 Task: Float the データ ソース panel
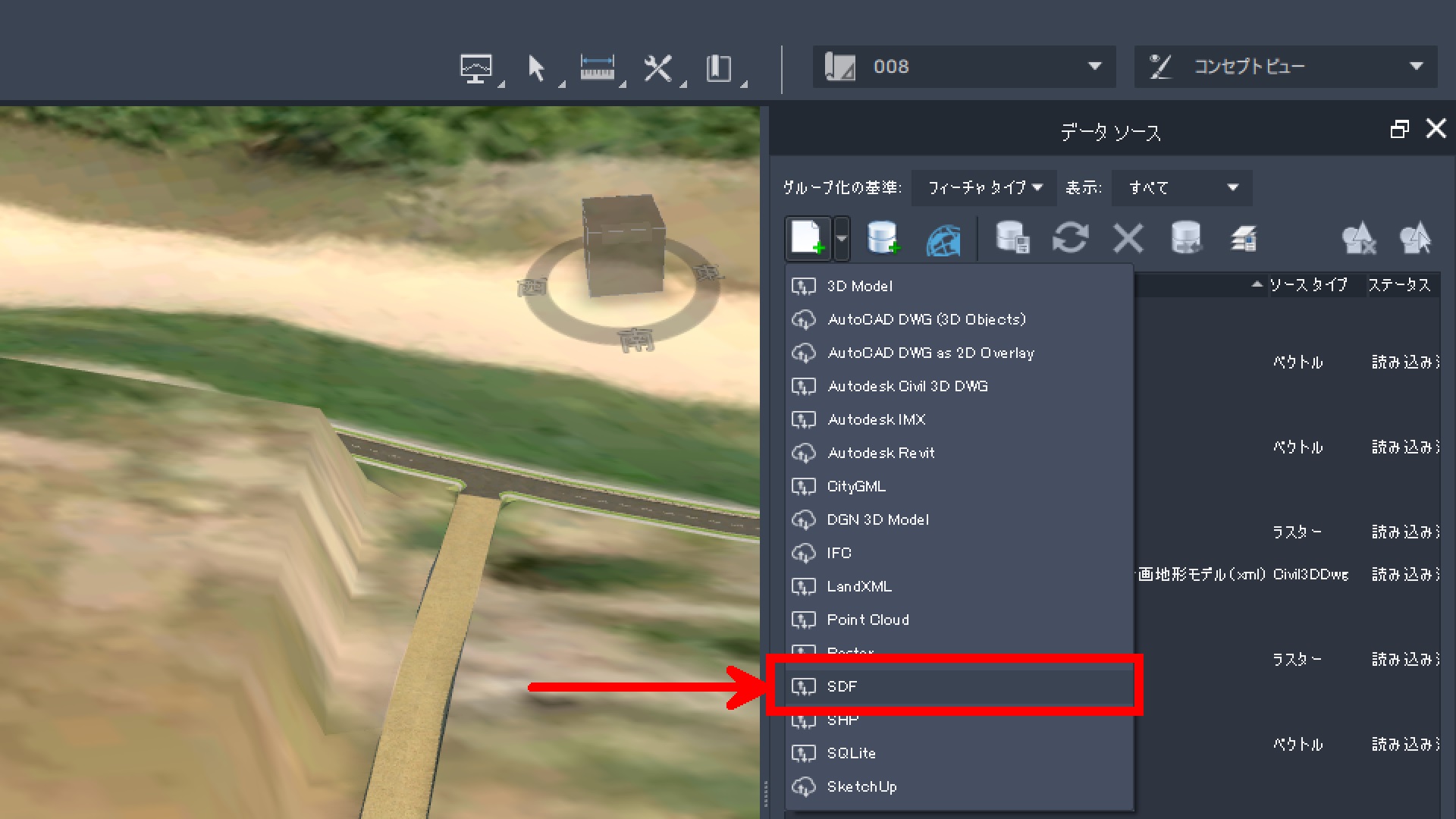tap(1399, 129)
